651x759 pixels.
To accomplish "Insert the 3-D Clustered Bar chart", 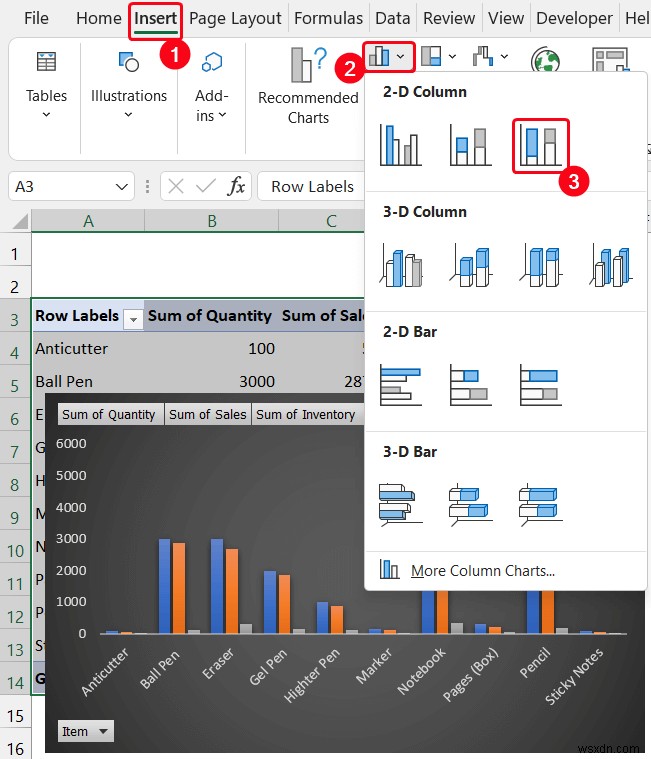I will click(x=400, y=505).
